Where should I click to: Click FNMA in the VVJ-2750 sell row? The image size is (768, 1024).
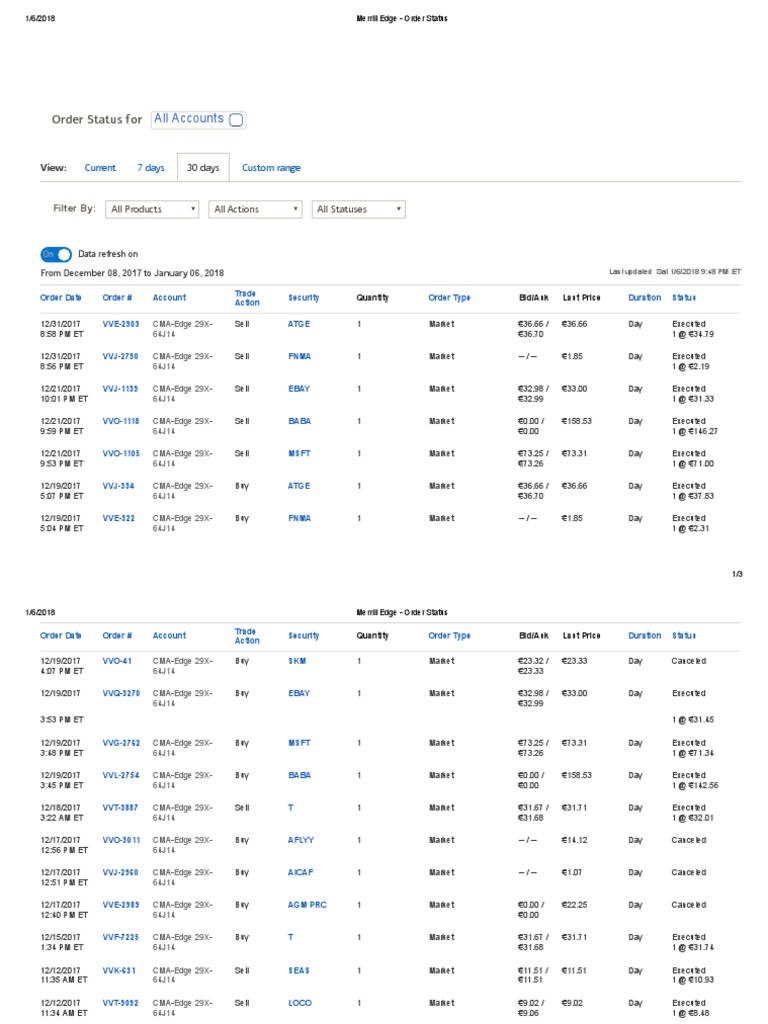point(300,357)
